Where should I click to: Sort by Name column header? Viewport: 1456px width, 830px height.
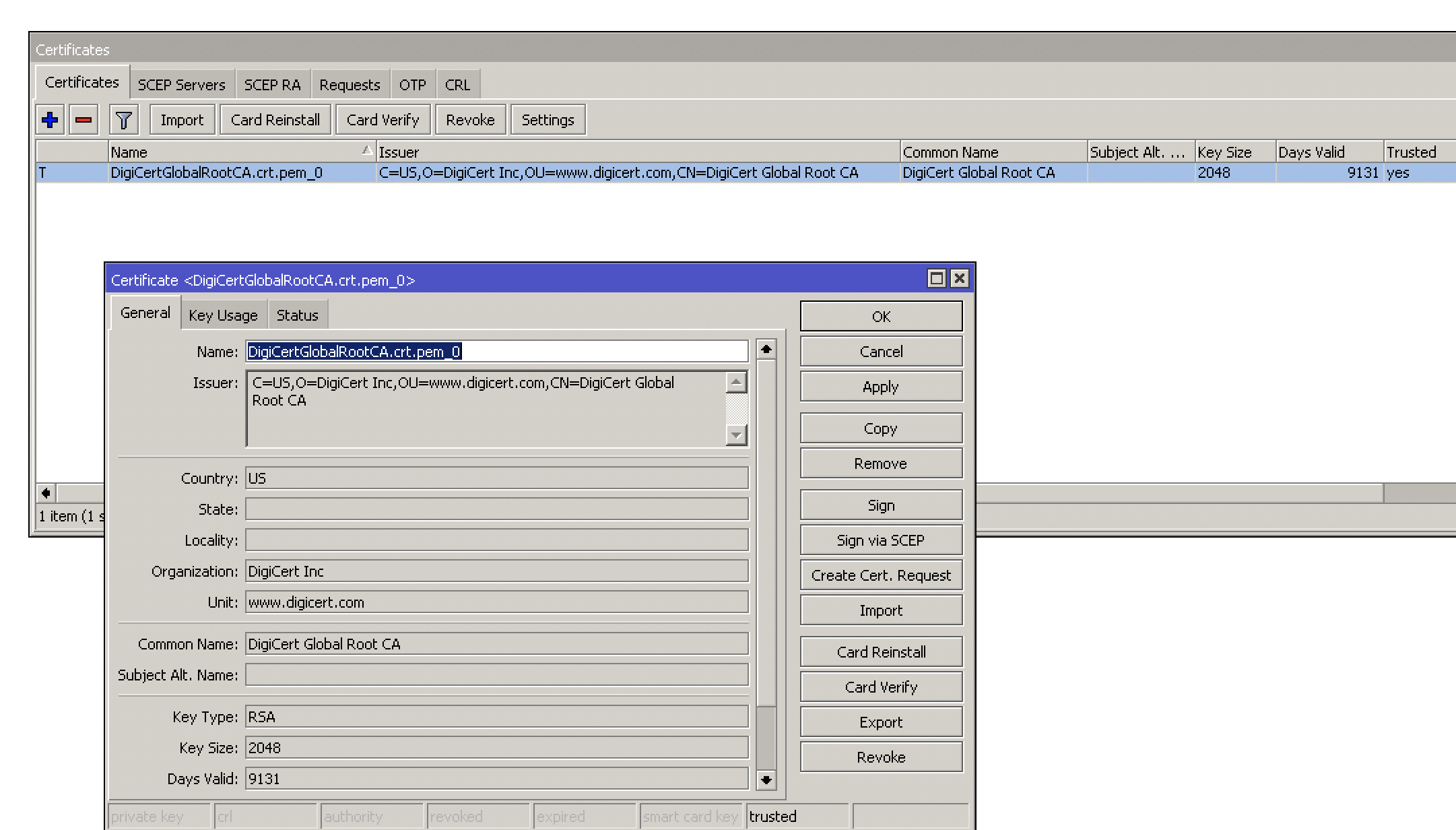236,152
